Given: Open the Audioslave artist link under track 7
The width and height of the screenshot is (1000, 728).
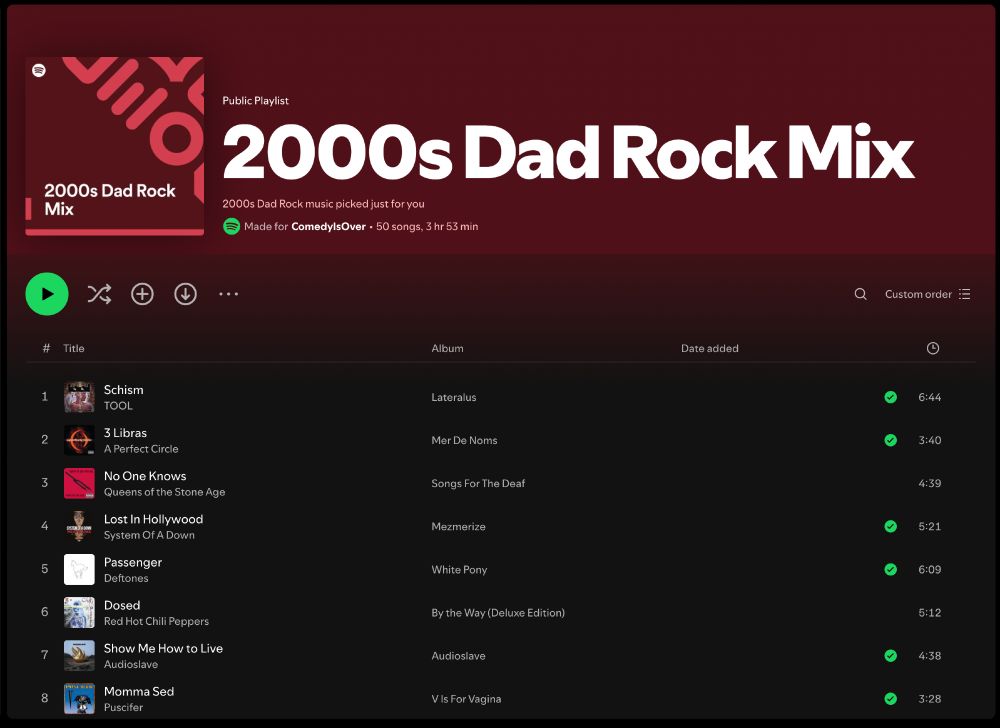Looking at the screenshot, I should point(131,664).
